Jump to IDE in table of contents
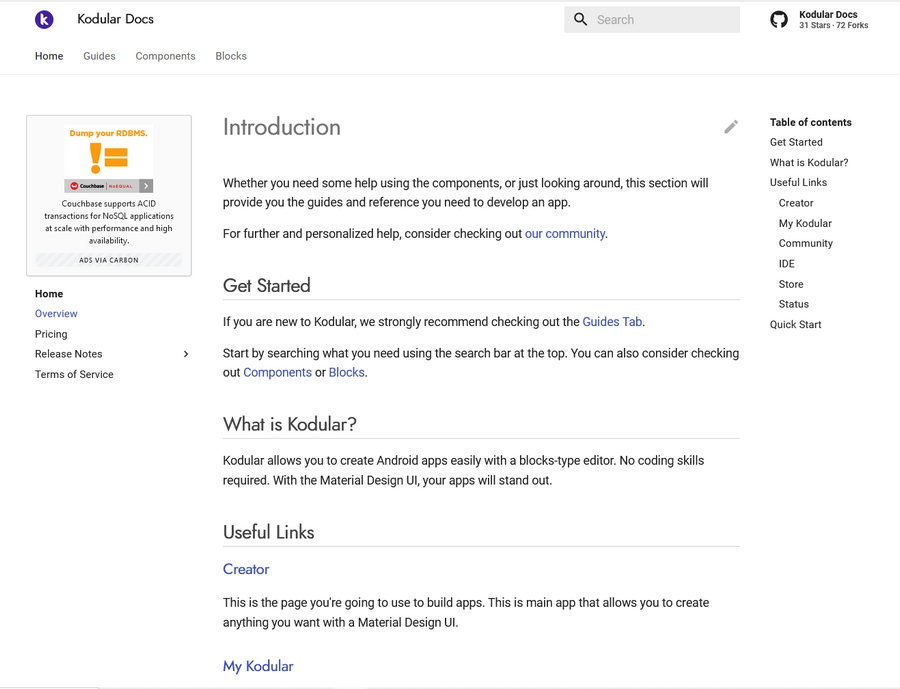 787,264
